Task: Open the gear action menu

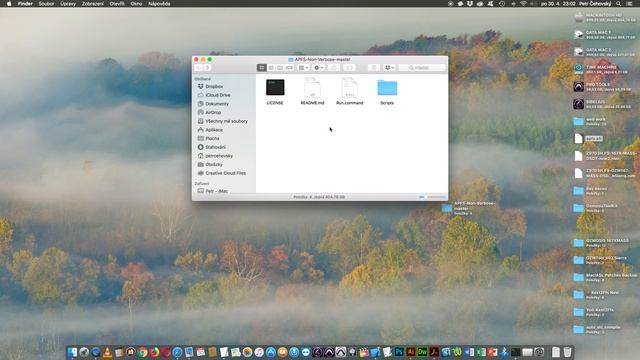Action: 319,68
